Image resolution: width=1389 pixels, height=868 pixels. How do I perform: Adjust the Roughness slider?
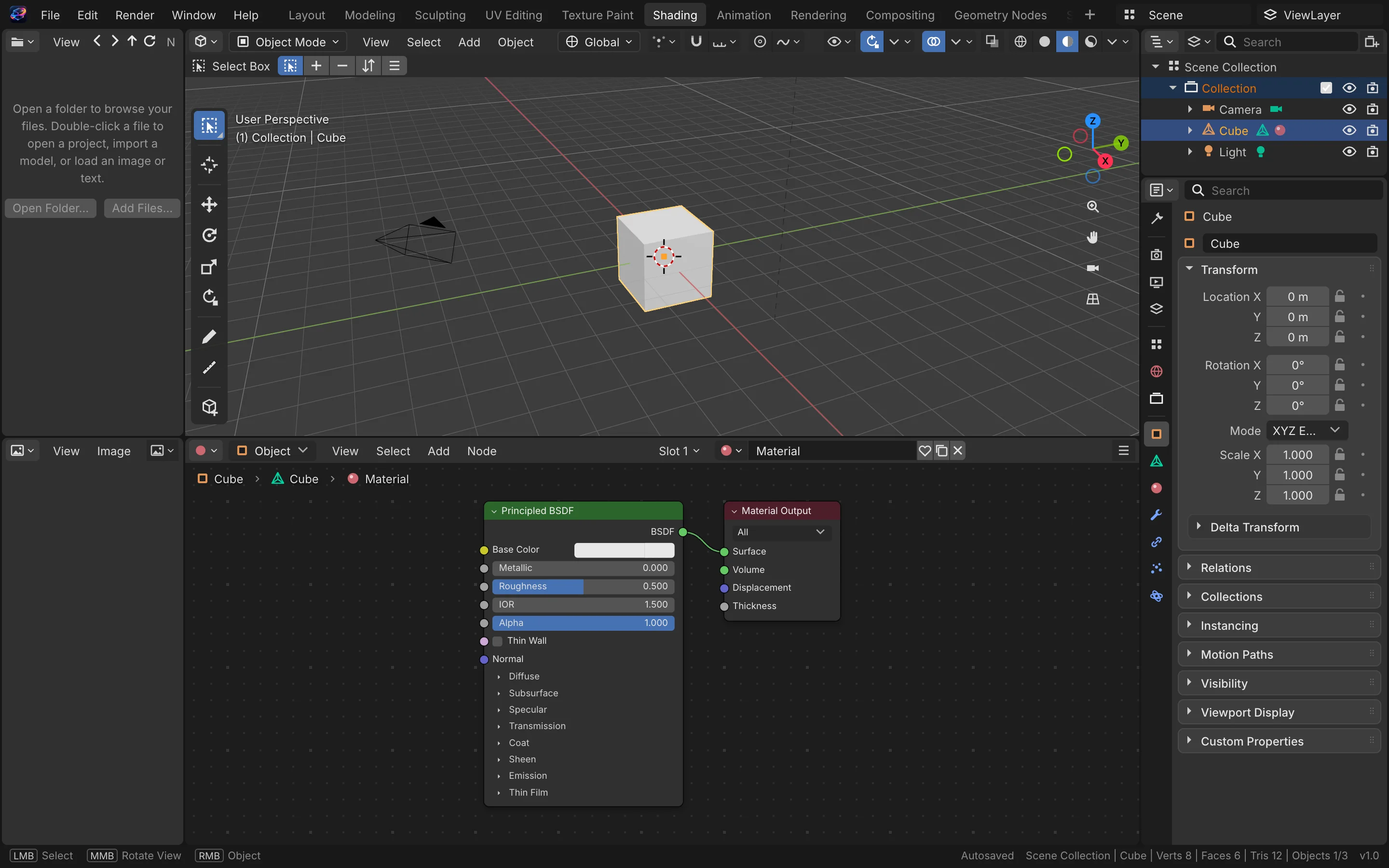pyautogui.click(x=583, y=586)
